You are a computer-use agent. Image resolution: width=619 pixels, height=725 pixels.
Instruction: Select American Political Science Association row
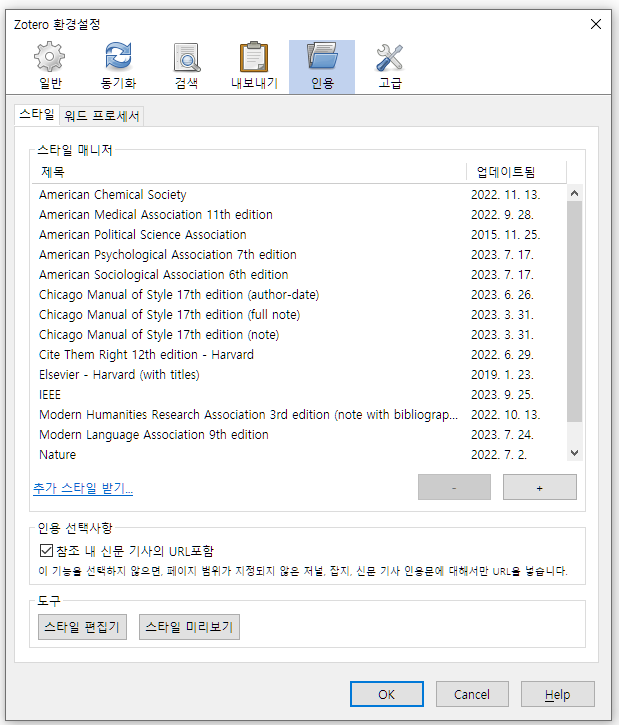point(299,234)
